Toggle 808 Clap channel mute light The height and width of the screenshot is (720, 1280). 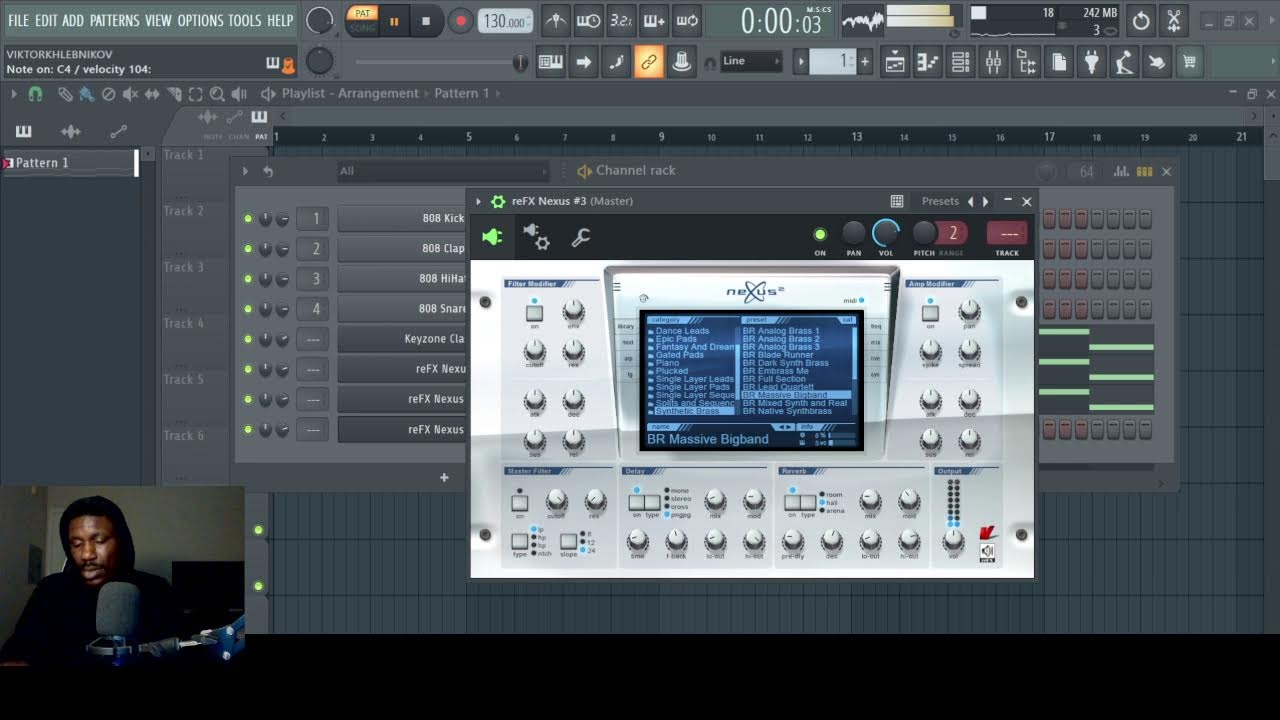(248, 249)
